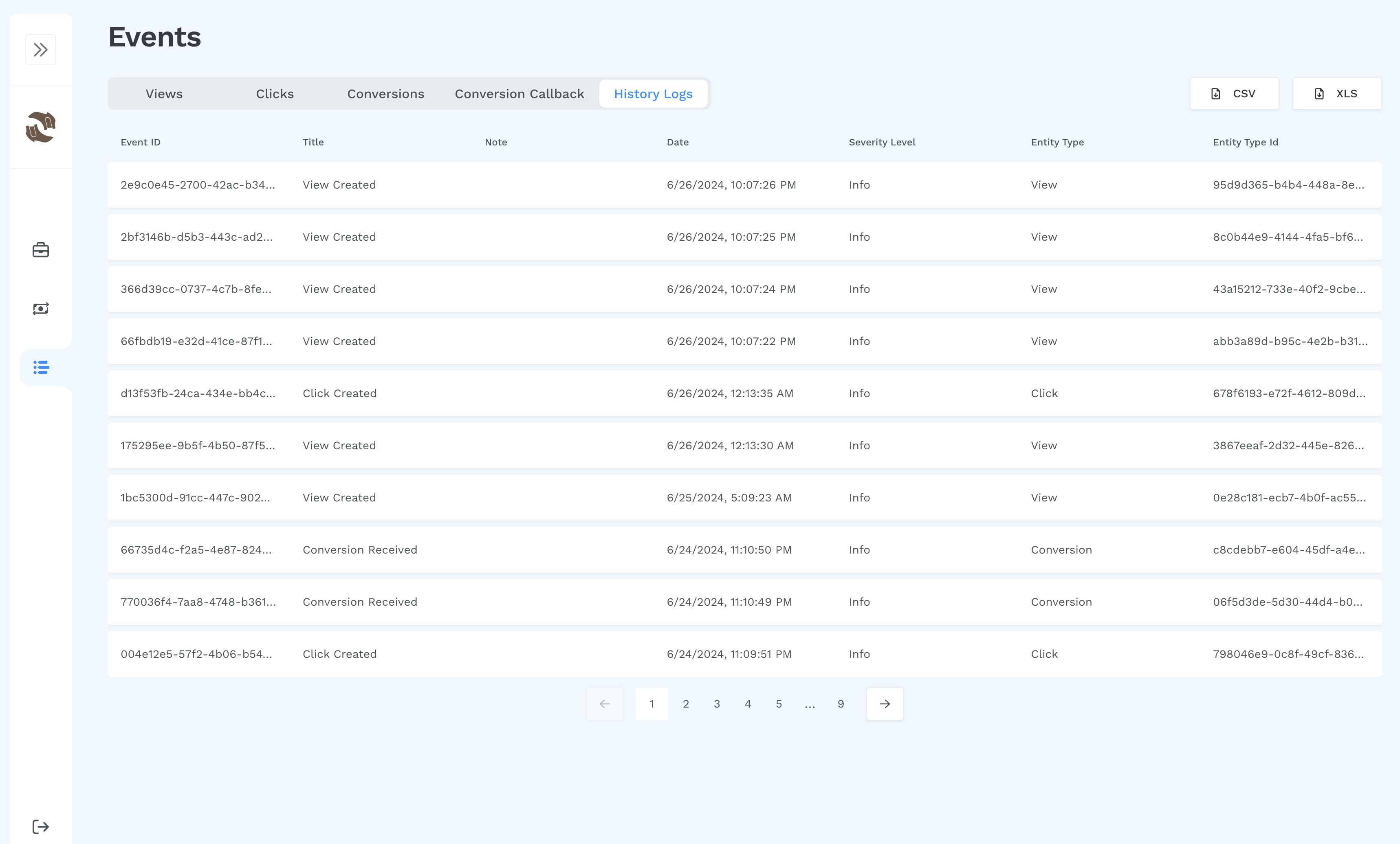1400x844 pixels.
Task: Click entity ID 3867eeaf-2d32-445e-826...
Action: pos(1289,446)
